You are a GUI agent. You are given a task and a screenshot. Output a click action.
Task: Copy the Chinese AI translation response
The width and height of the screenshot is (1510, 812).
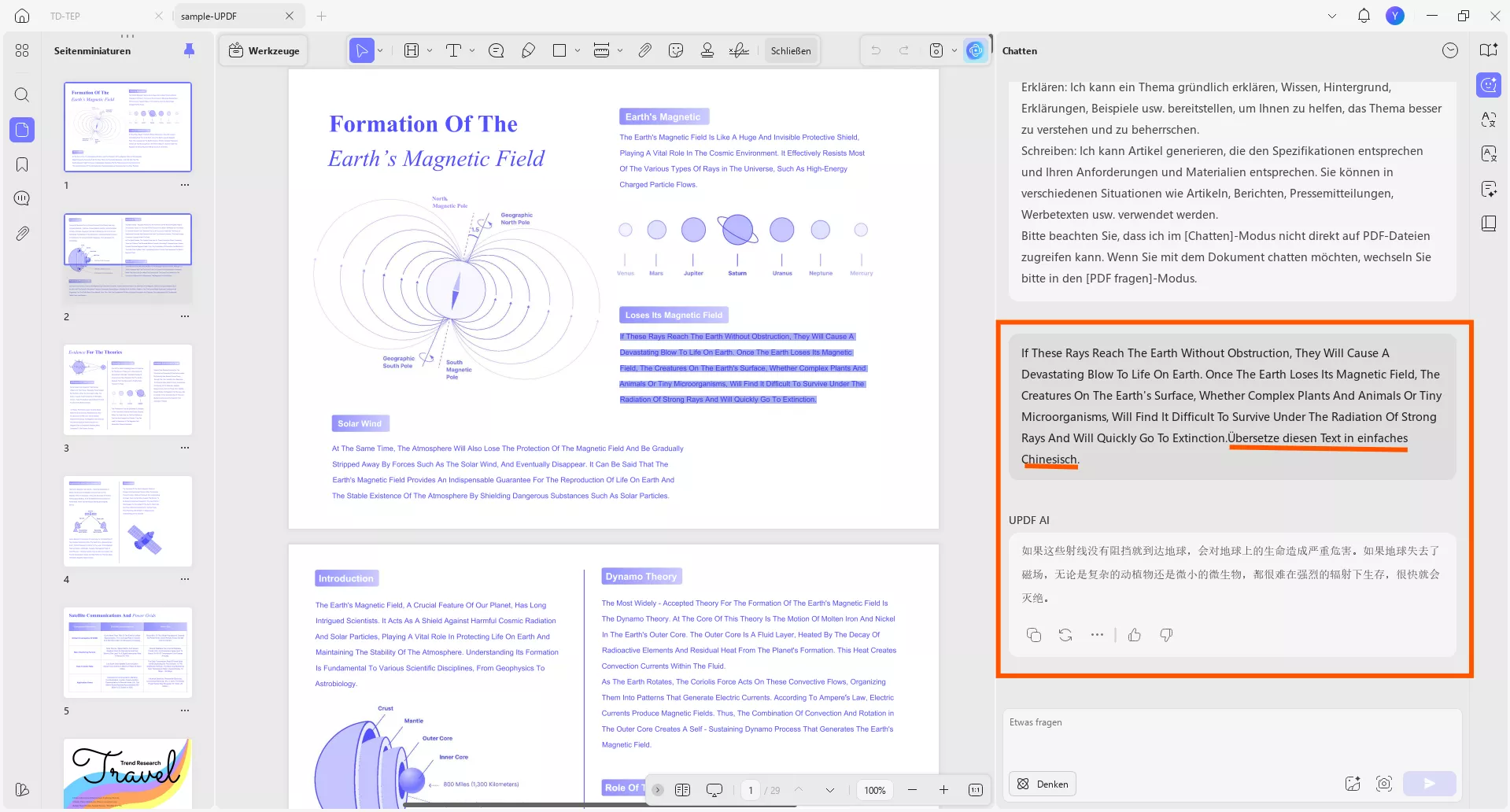click(1034, 635)
